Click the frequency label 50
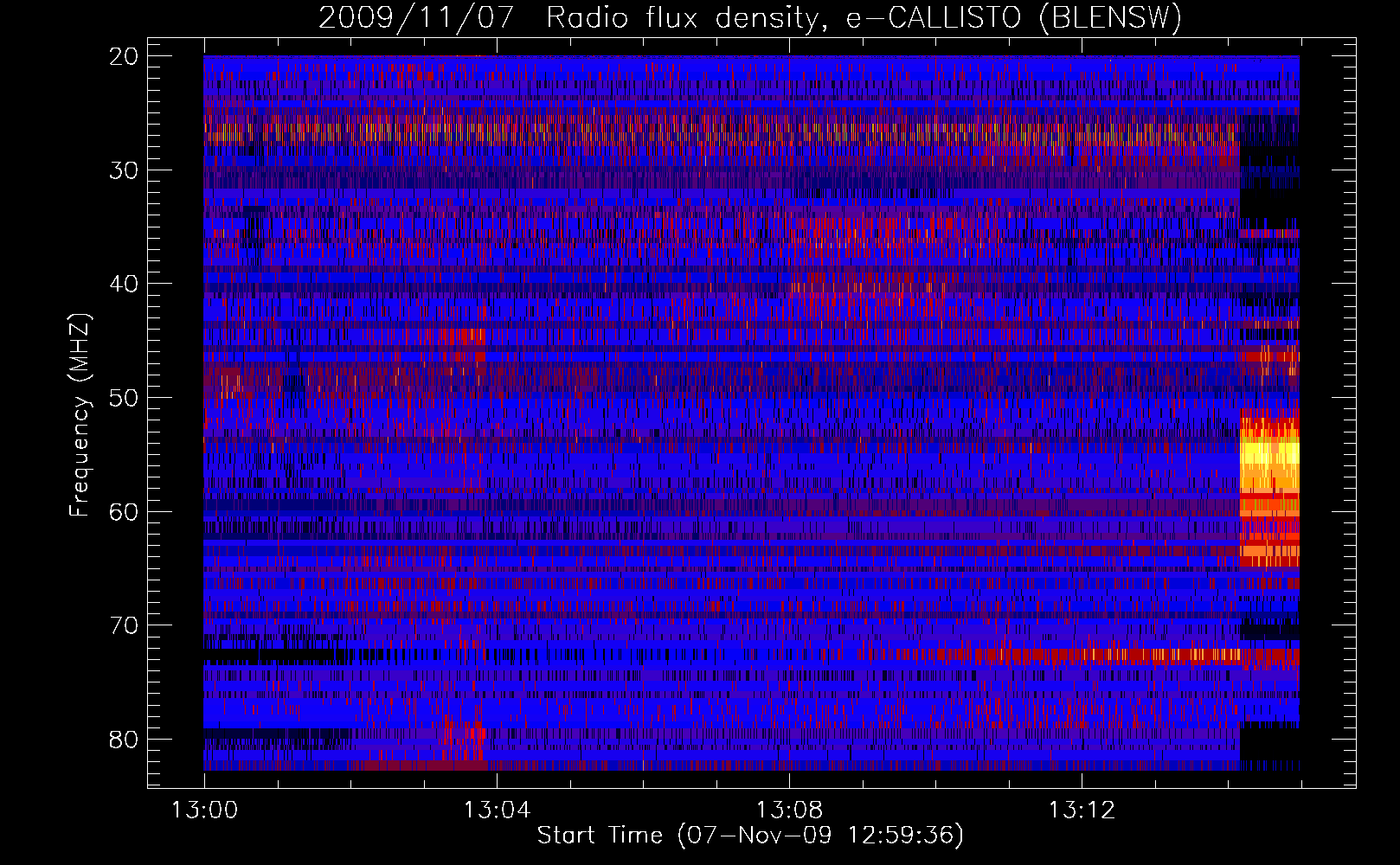This screenshot has height=865, width=1400. [124, 398]
